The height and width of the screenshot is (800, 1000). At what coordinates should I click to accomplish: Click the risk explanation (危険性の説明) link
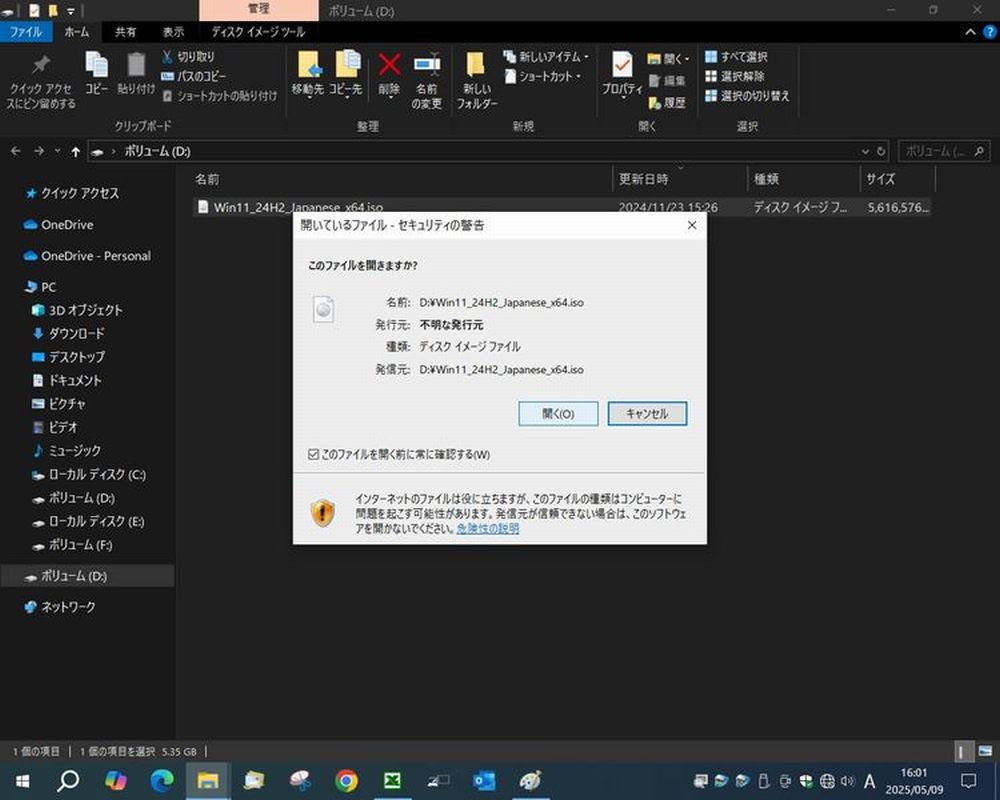487,529
